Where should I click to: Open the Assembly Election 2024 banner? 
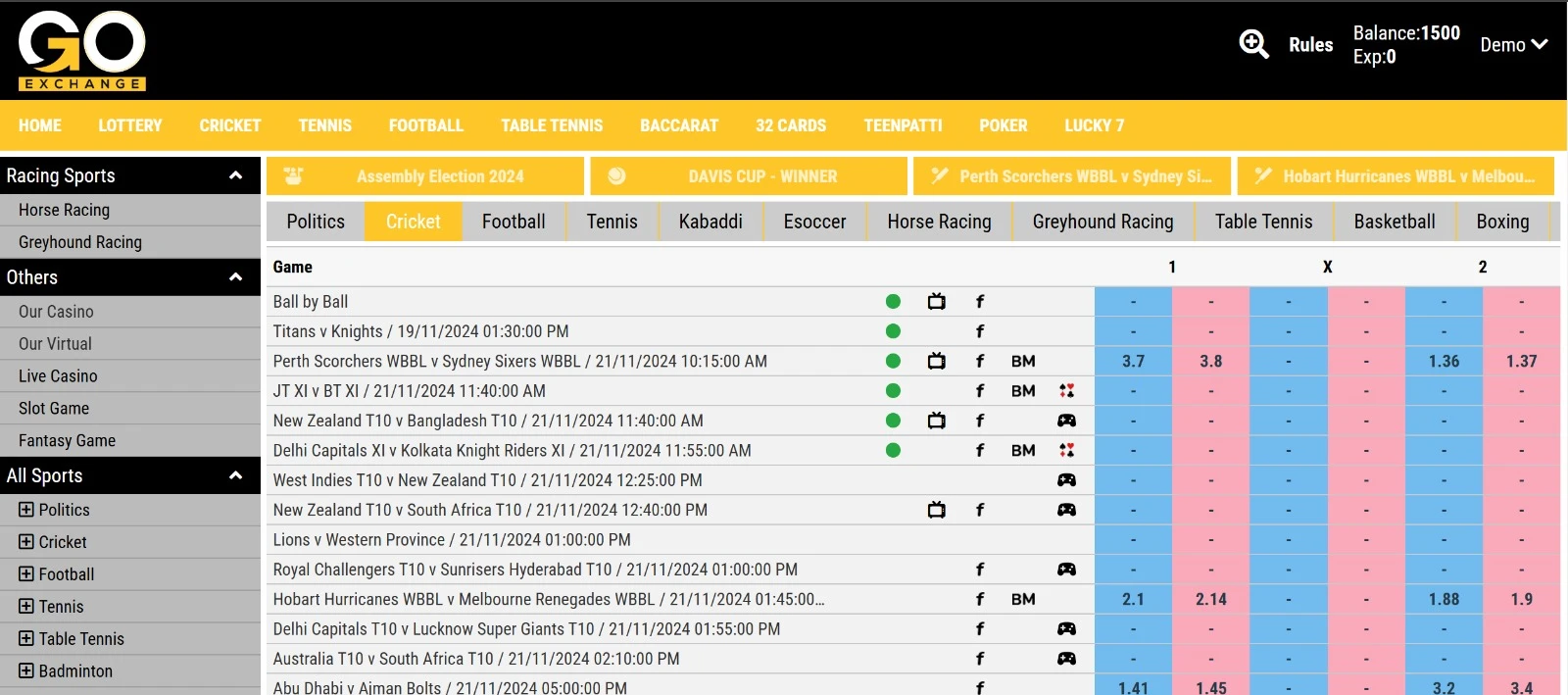(x=425, y=176)
